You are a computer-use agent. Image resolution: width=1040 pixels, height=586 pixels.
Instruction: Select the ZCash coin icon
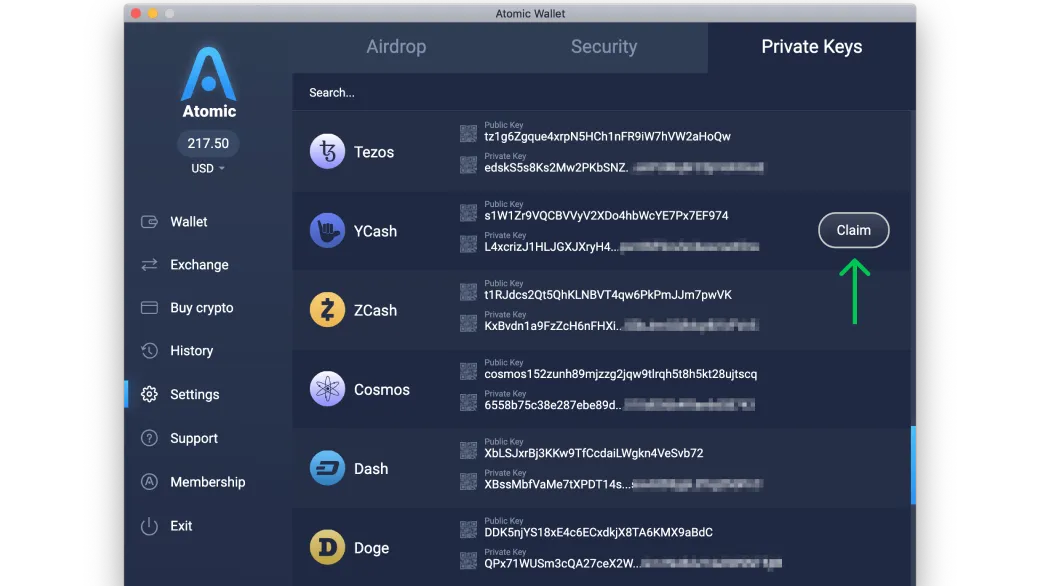tap(327, 310)
